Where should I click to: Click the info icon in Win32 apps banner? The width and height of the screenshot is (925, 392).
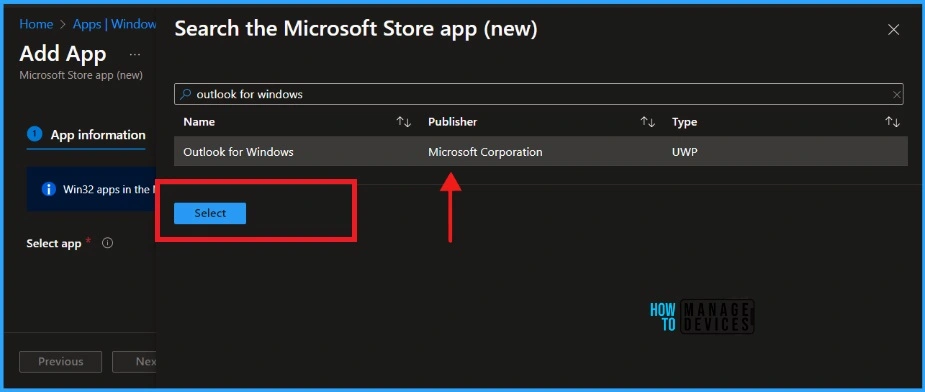point(49,189)
